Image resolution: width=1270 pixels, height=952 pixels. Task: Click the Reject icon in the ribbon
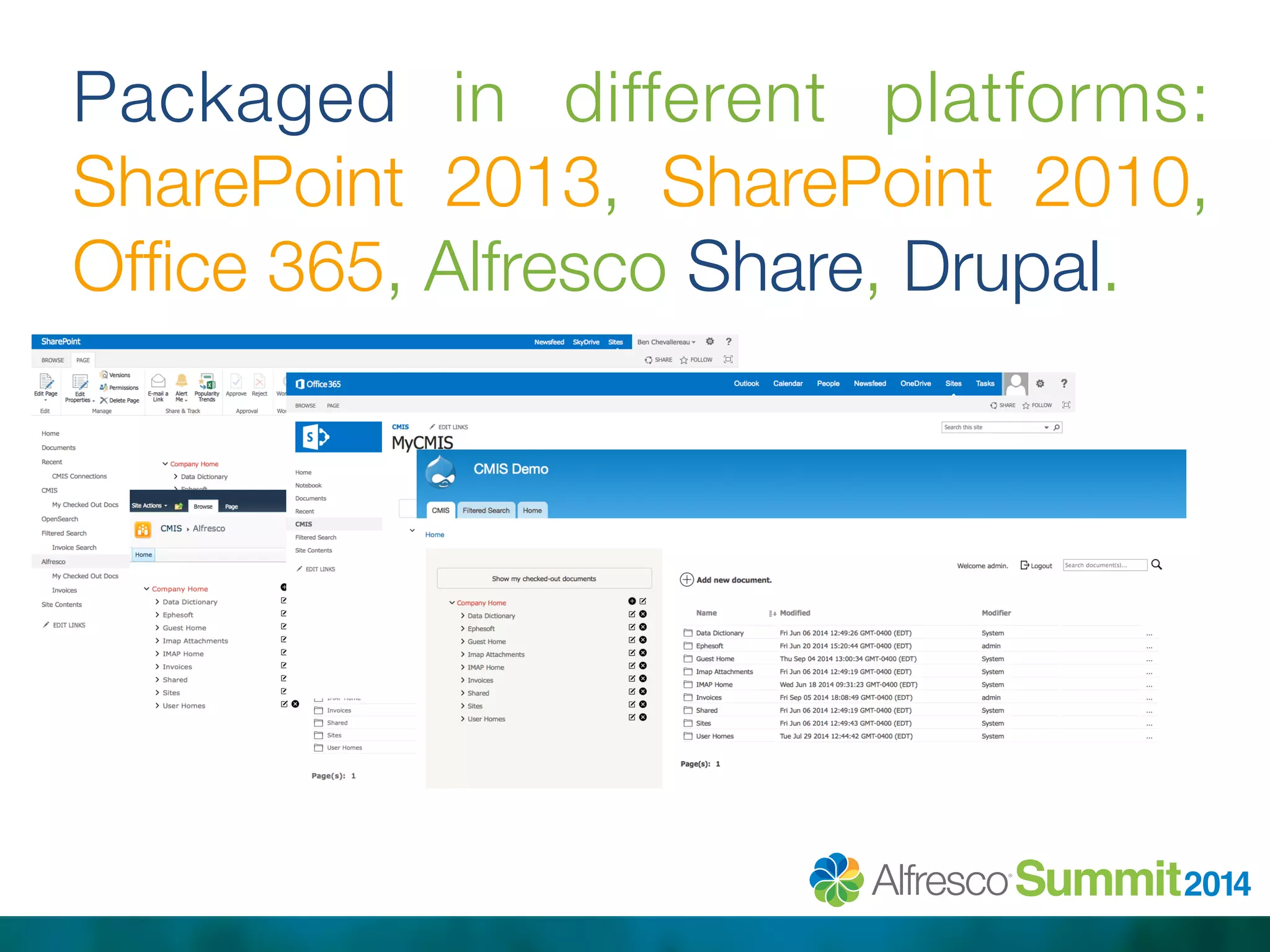coord(260,381)
